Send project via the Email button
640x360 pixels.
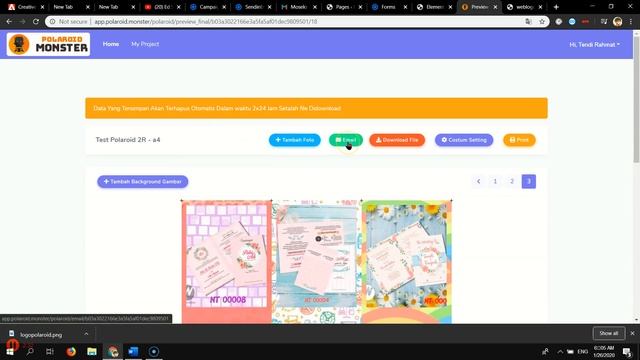click(346, 140)
